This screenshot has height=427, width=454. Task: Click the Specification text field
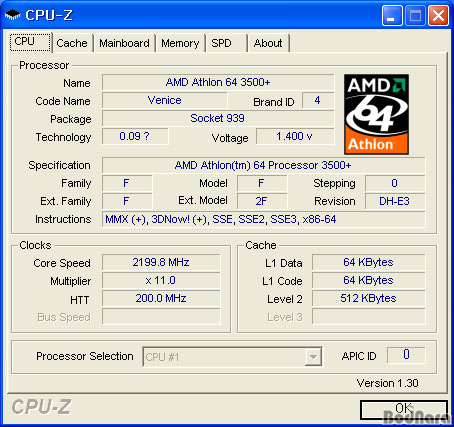(263, 165)
